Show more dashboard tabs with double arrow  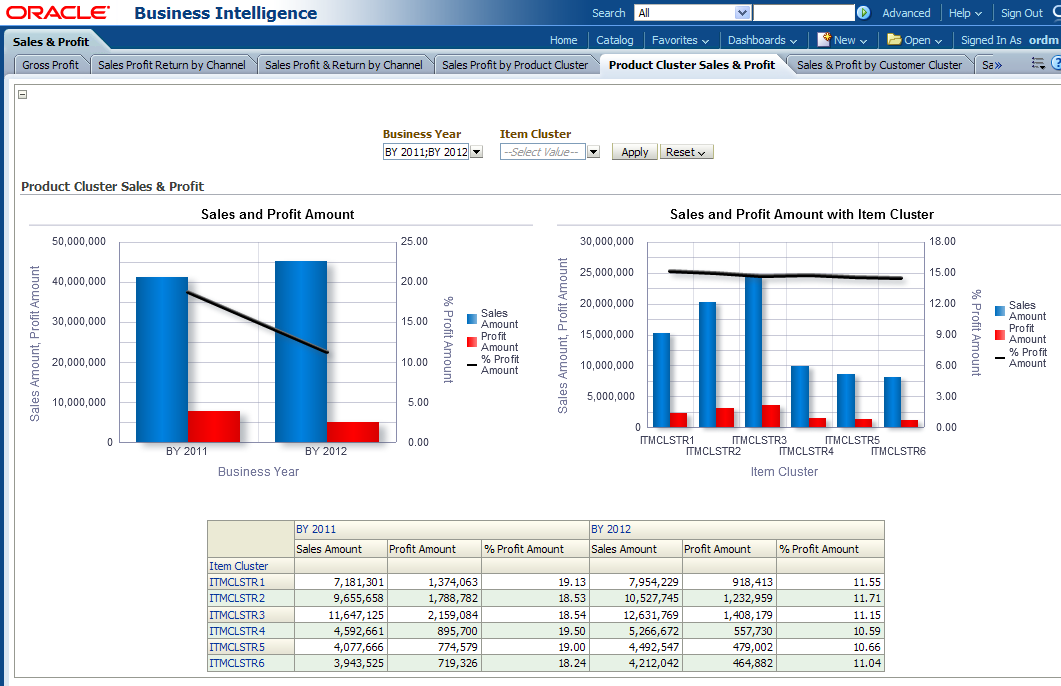tap(992, 65)
